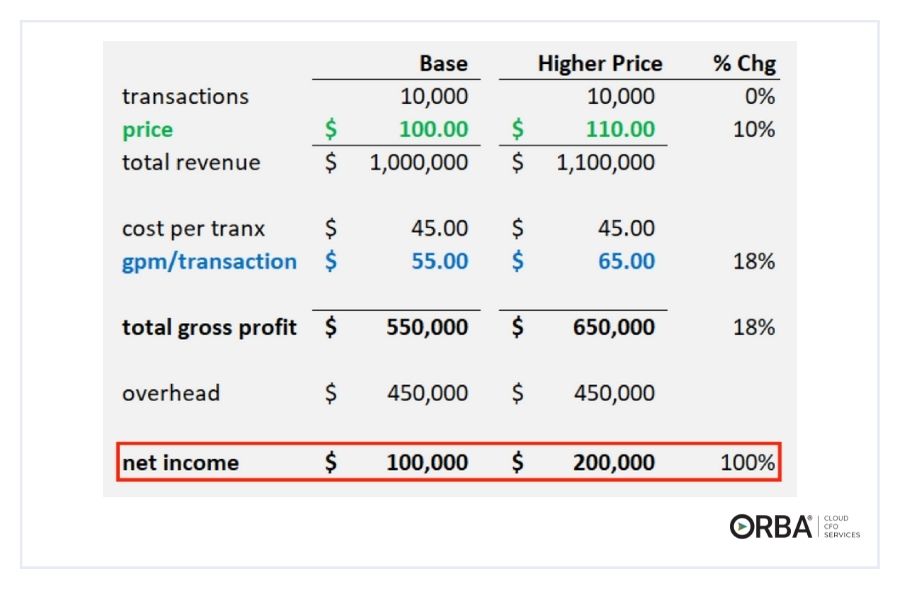900x600 pixels.
Task: Select the green price row label
Action: point(147,130)
